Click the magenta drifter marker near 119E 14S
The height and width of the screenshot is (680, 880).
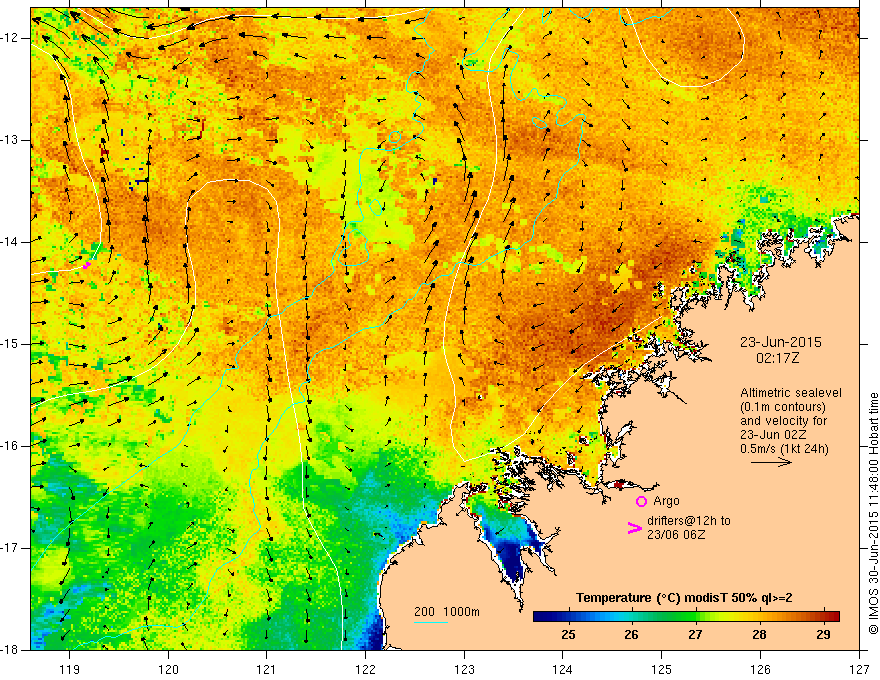pos(86,265)
